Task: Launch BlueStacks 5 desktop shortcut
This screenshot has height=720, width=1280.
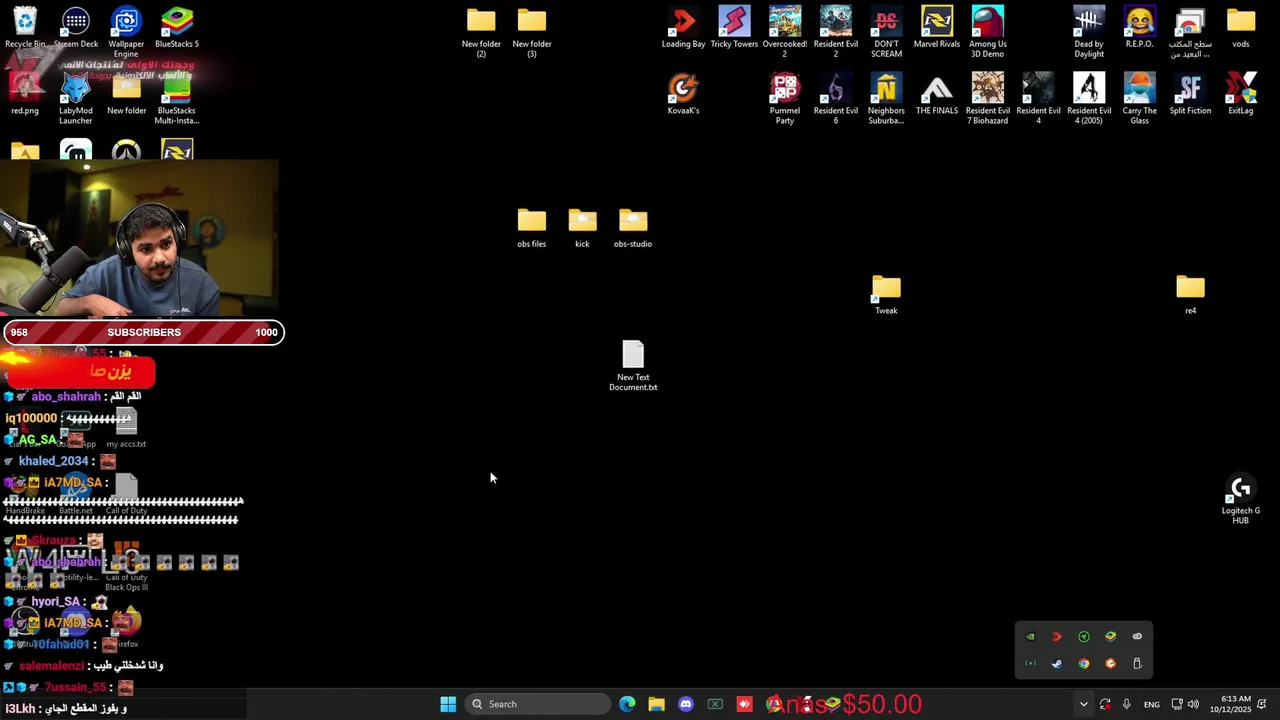Action: [177, 28]
